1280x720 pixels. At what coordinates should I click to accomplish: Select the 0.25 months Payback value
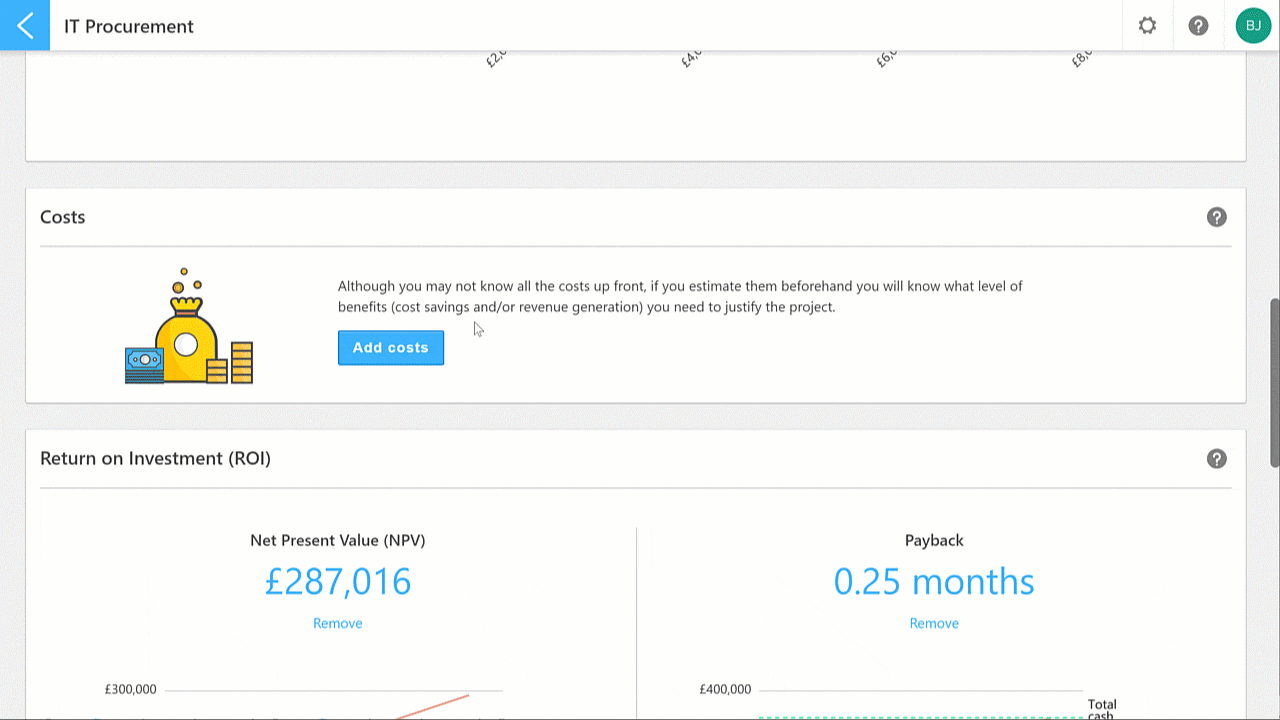[933, 581]
